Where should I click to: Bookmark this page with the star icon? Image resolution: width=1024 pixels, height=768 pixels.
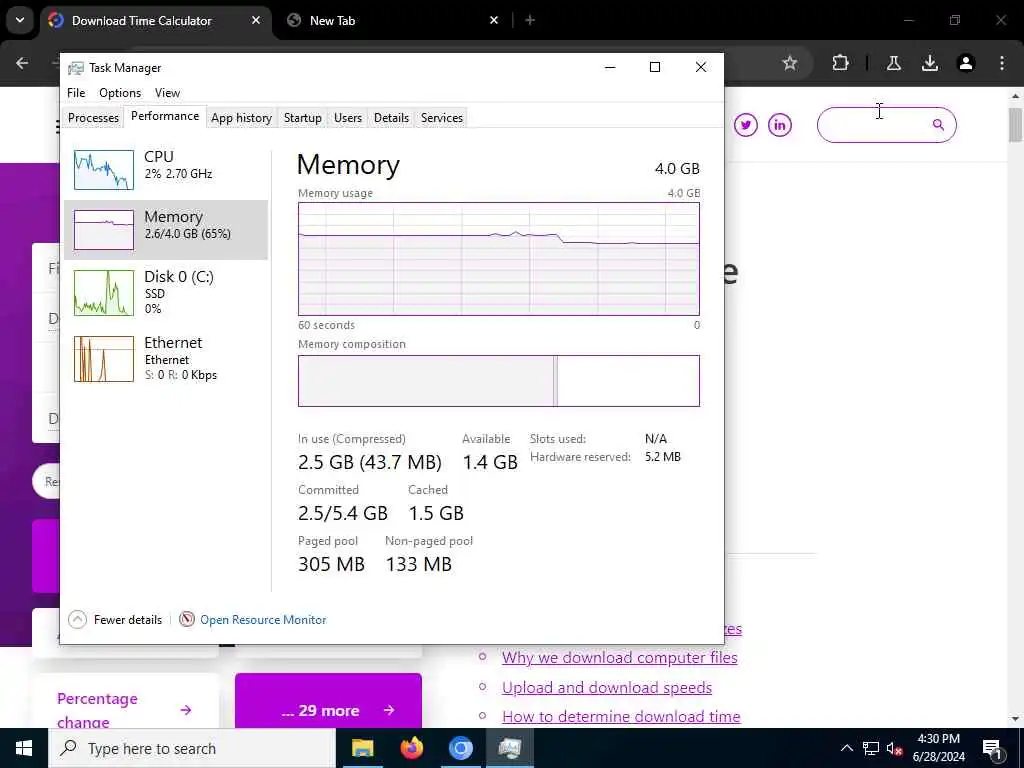point(790,63)
